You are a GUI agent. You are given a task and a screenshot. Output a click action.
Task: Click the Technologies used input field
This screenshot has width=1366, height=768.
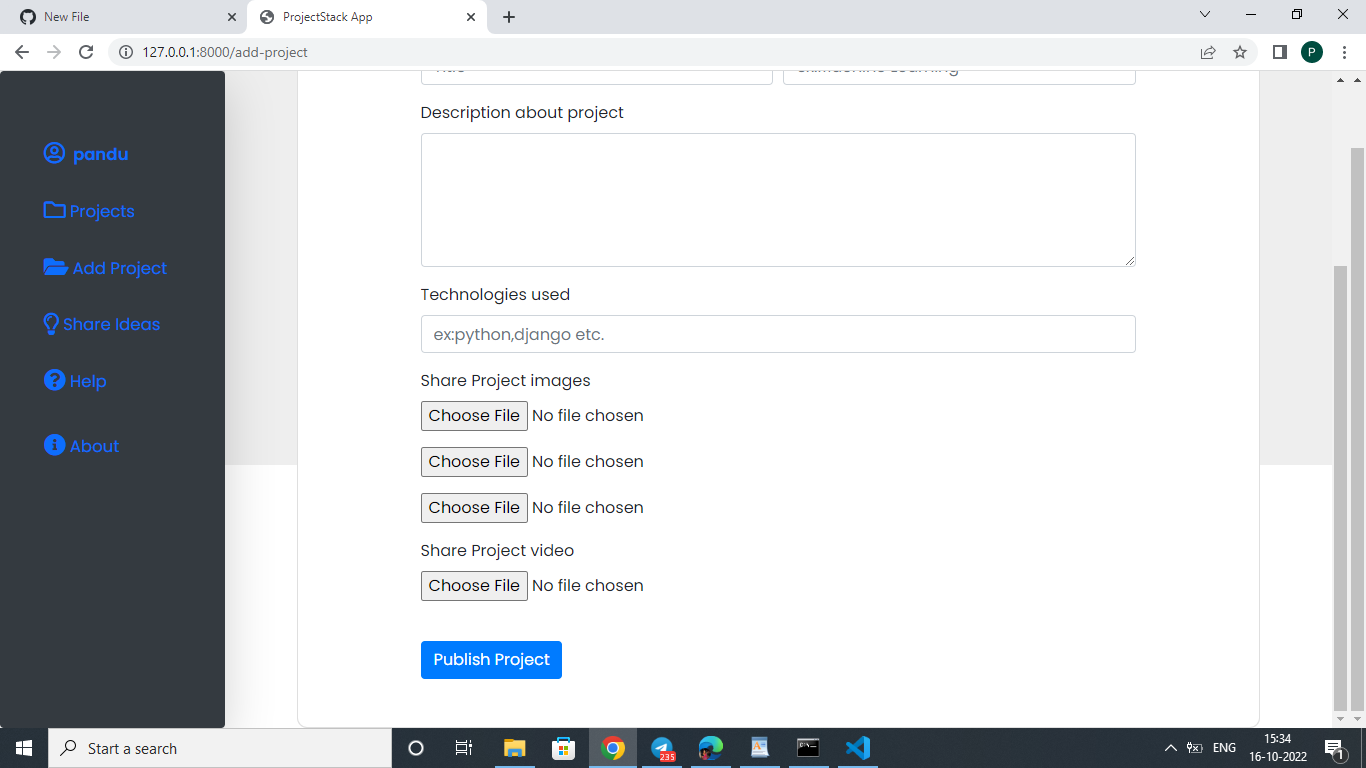pyautogui.click(x=778, y=333)
